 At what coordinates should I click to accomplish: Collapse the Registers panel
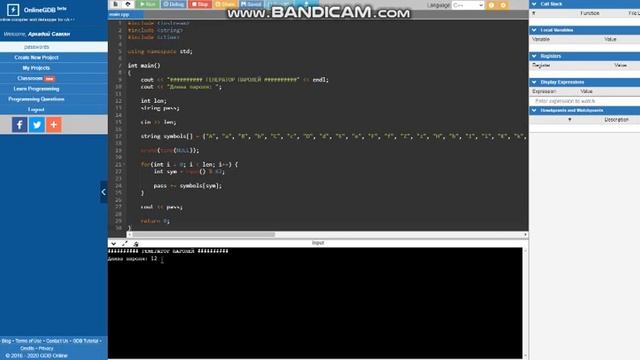(x=534, y=56)
